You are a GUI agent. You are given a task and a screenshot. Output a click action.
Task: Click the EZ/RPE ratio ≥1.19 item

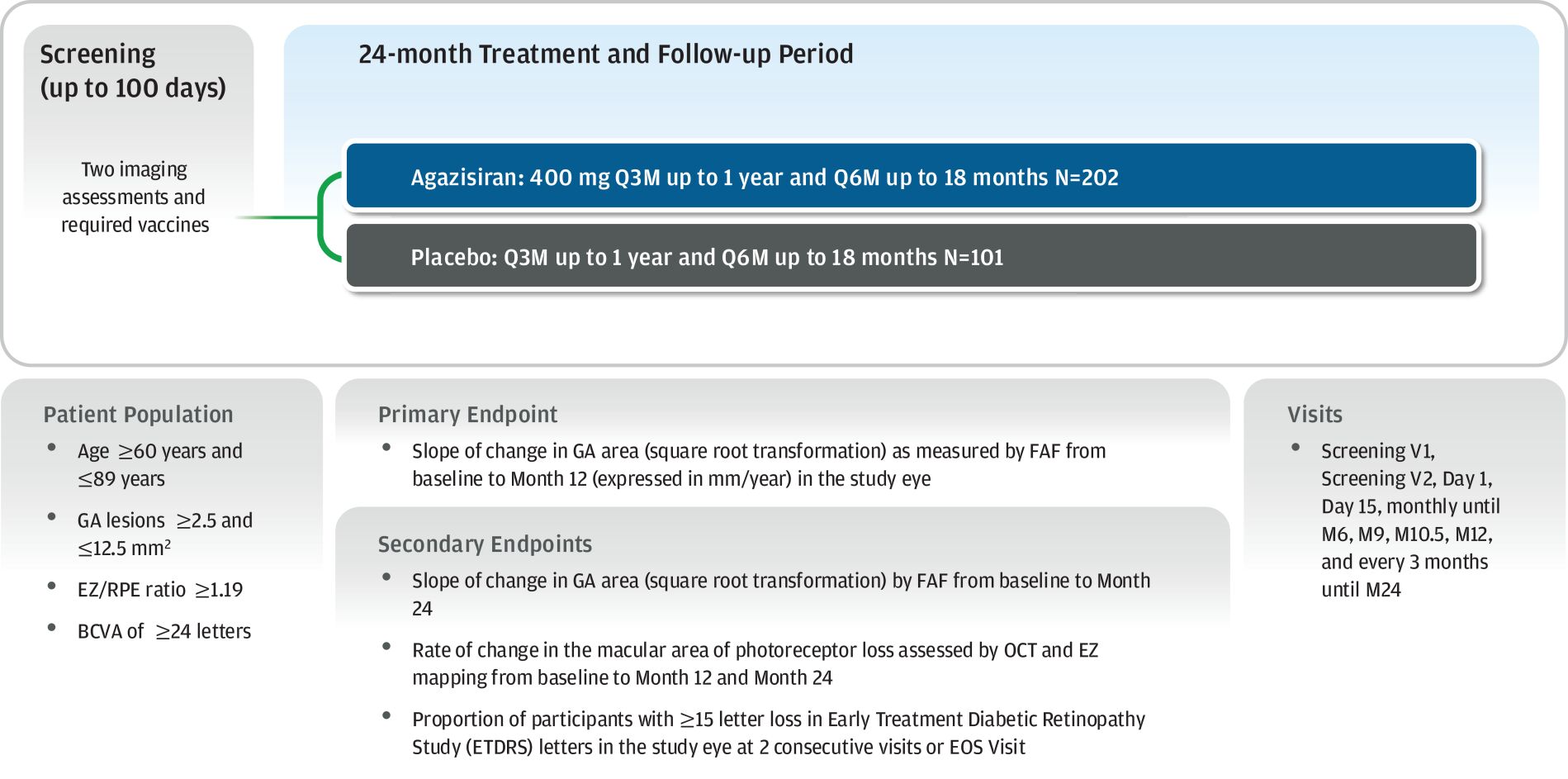pyautogui.click(x=160, y=590)
